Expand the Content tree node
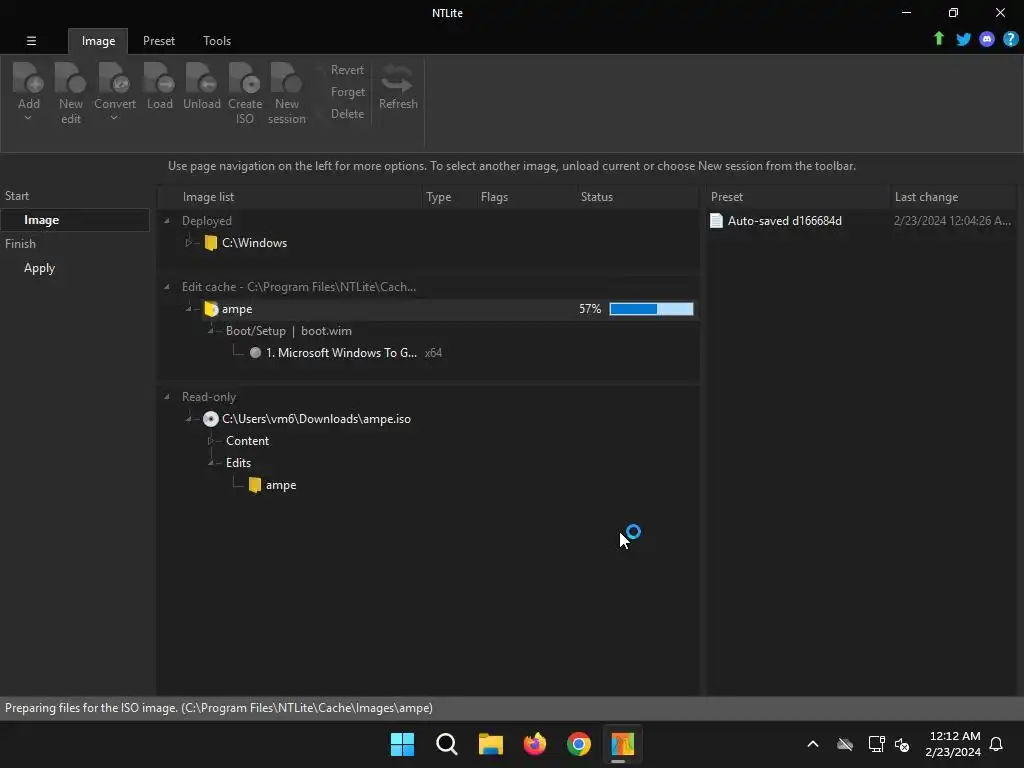Viewport: 1024px width, 768px height. pyautogui.click(x=211, y=441)
